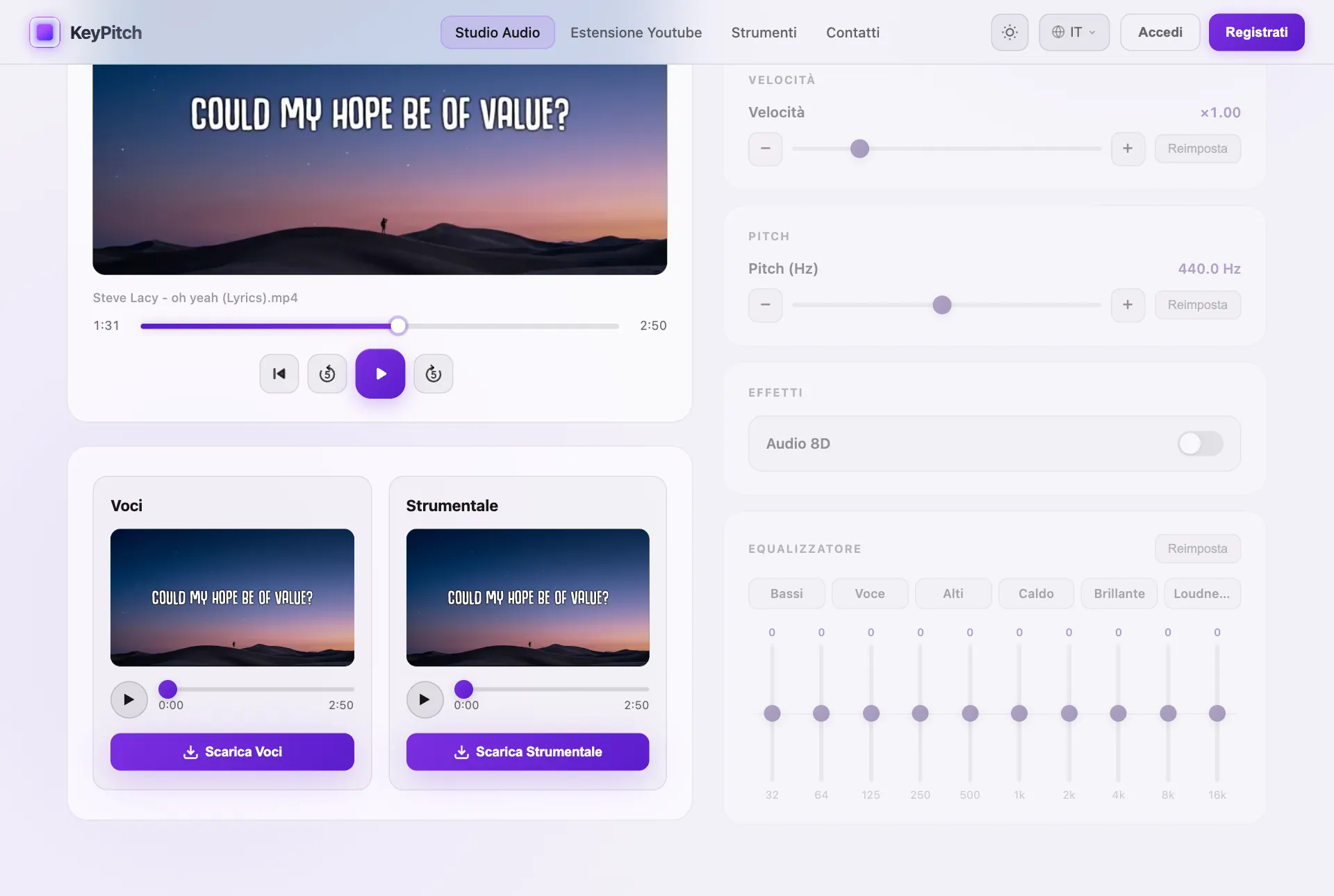Enable the Audio 8D effect switch

(x=1200, y=444)
